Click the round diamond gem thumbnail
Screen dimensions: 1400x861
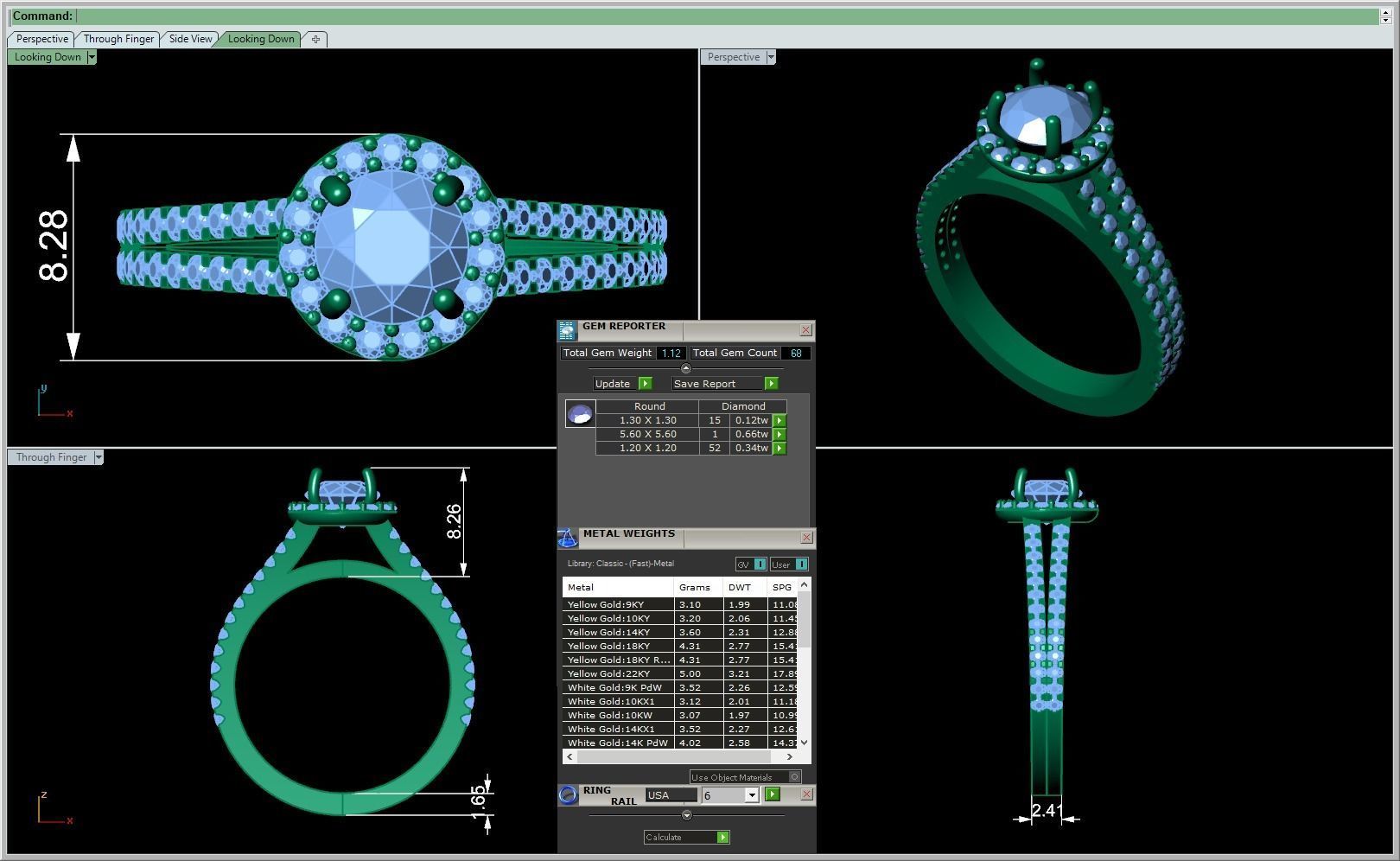point(580,413)
